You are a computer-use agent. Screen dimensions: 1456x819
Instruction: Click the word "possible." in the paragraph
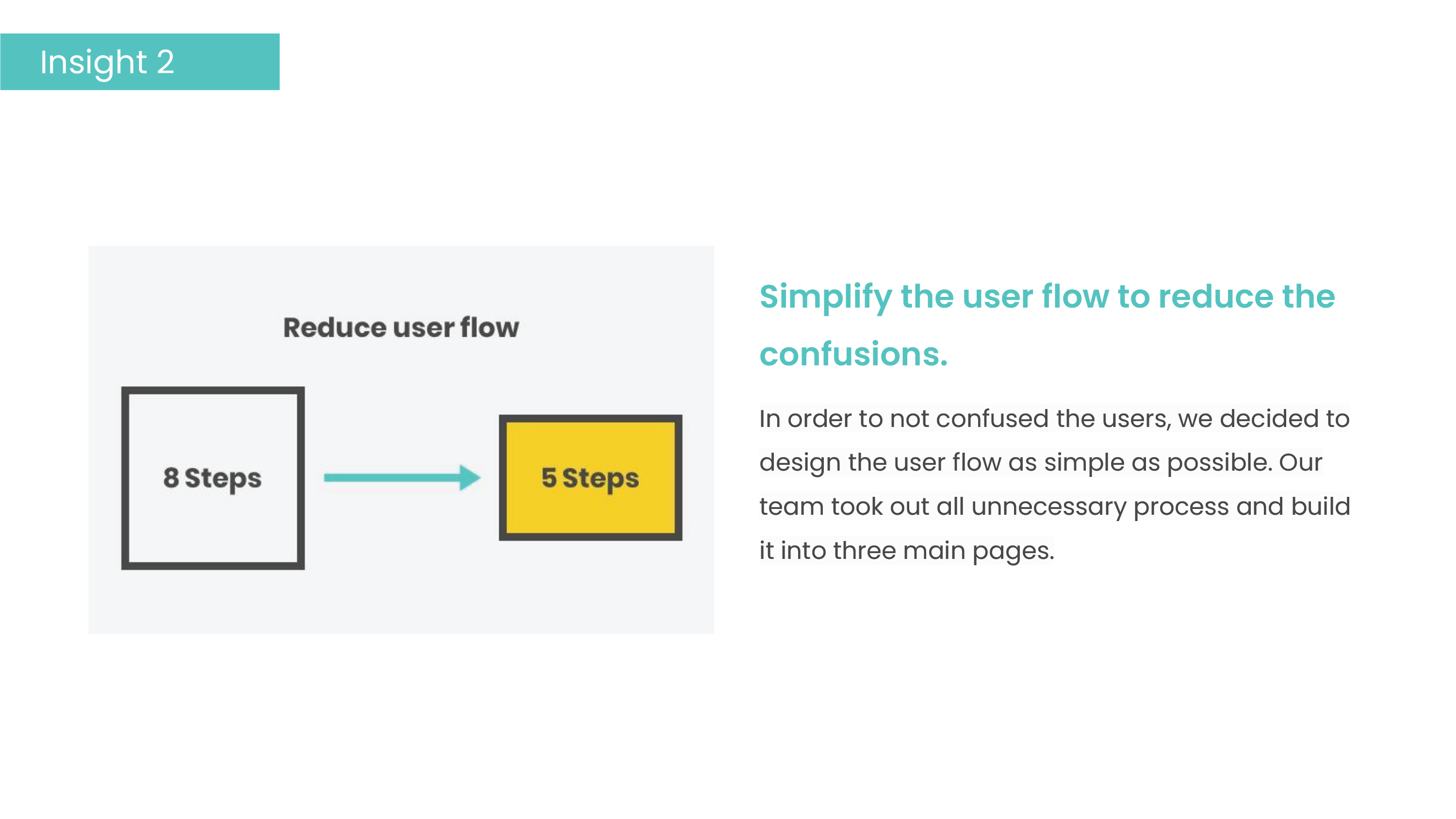tap(1220, 463)
